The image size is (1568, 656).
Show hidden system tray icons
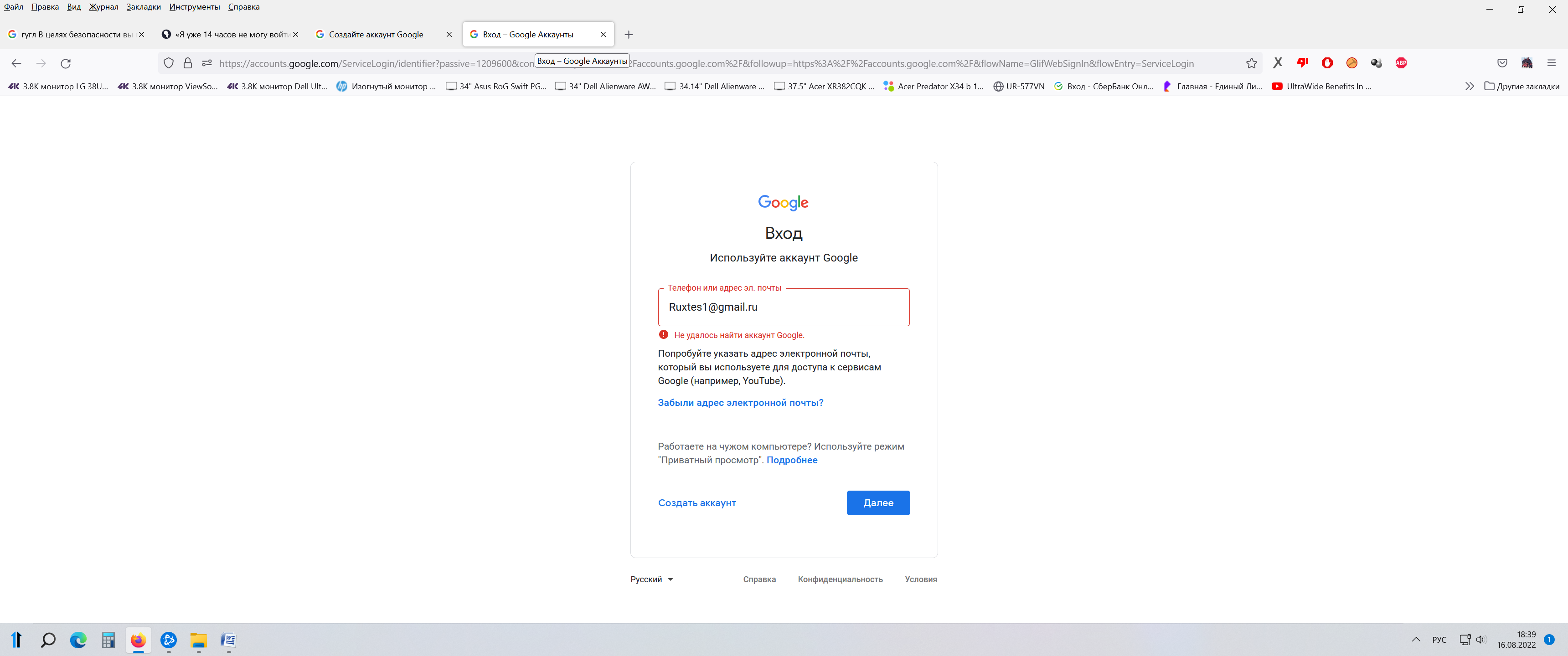click(1416, 640)
